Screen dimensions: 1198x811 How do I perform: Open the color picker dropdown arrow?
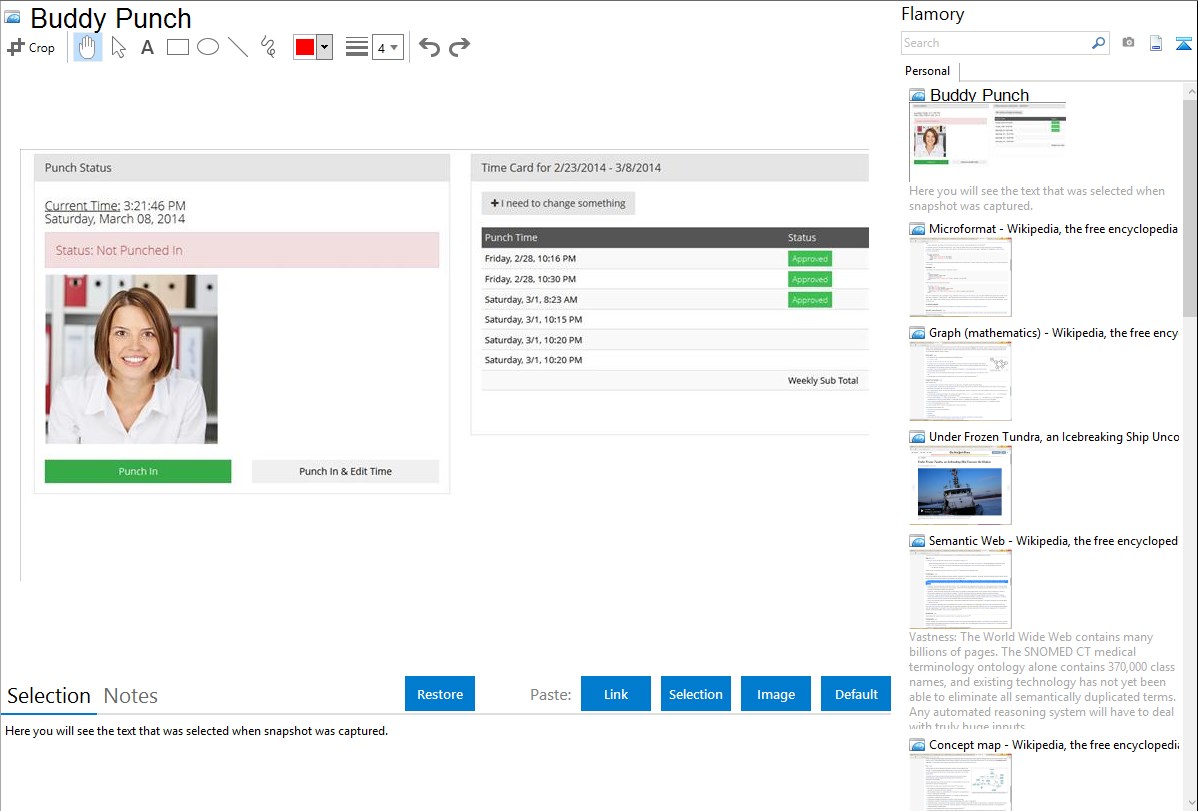(x=324, y=47)
